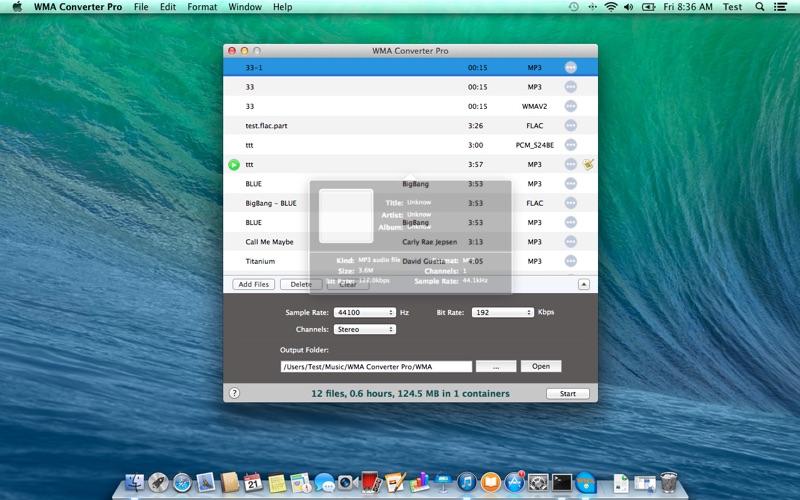This screenshot has height=500, width=800.
Task: Click the Fri 8:36 AM clock
Action: click(688, 7)
